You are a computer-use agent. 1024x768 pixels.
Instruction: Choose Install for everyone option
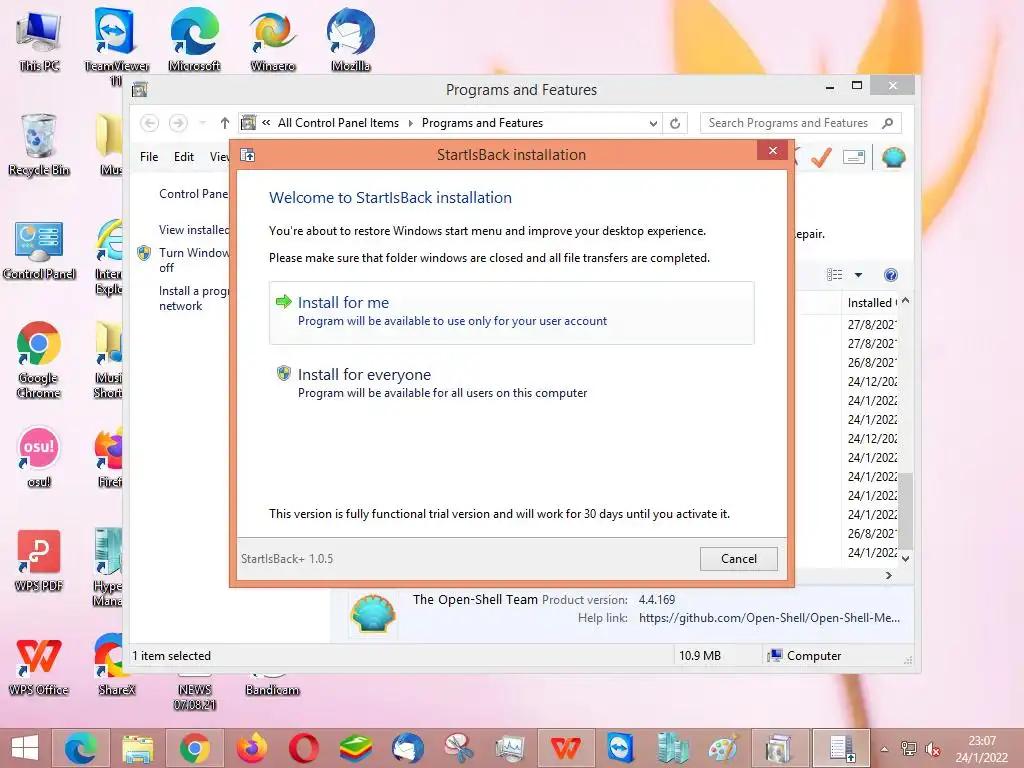tap(511, 383)
